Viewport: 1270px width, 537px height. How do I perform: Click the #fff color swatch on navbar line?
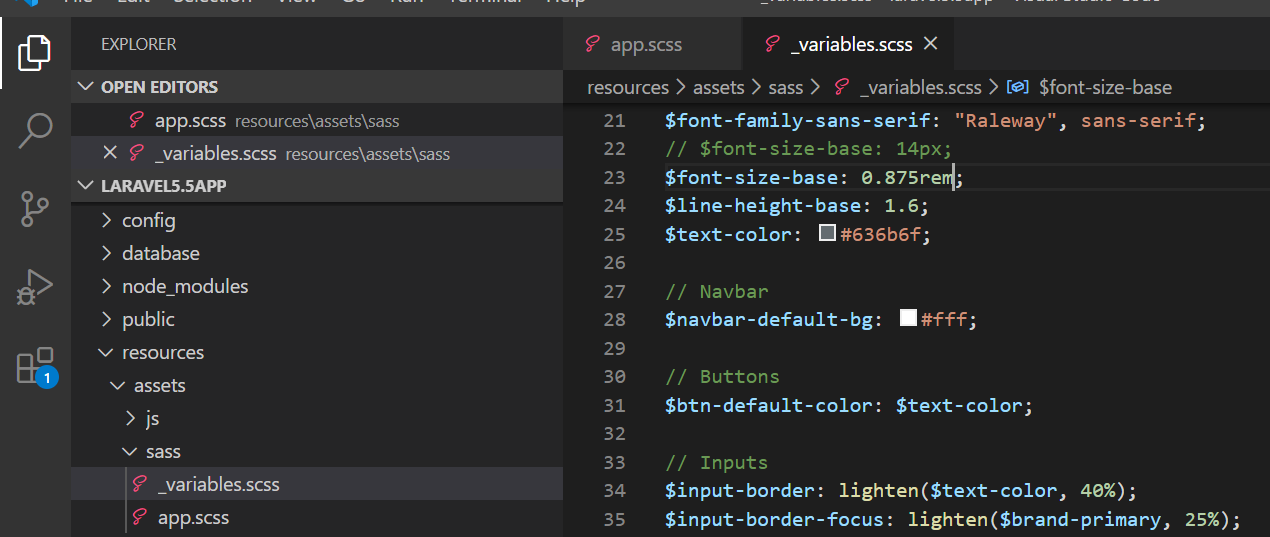[x=908, y=319]
